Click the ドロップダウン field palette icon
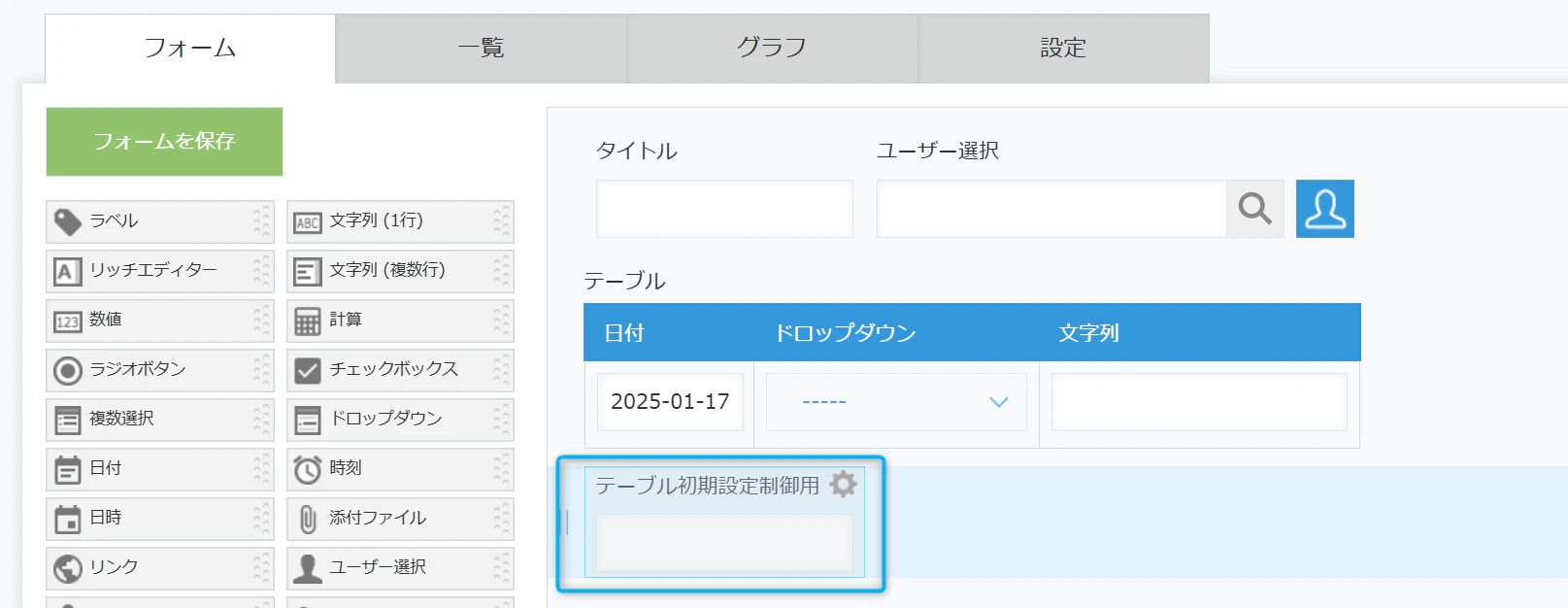1568x608 pixels. [x=308, y=420]
